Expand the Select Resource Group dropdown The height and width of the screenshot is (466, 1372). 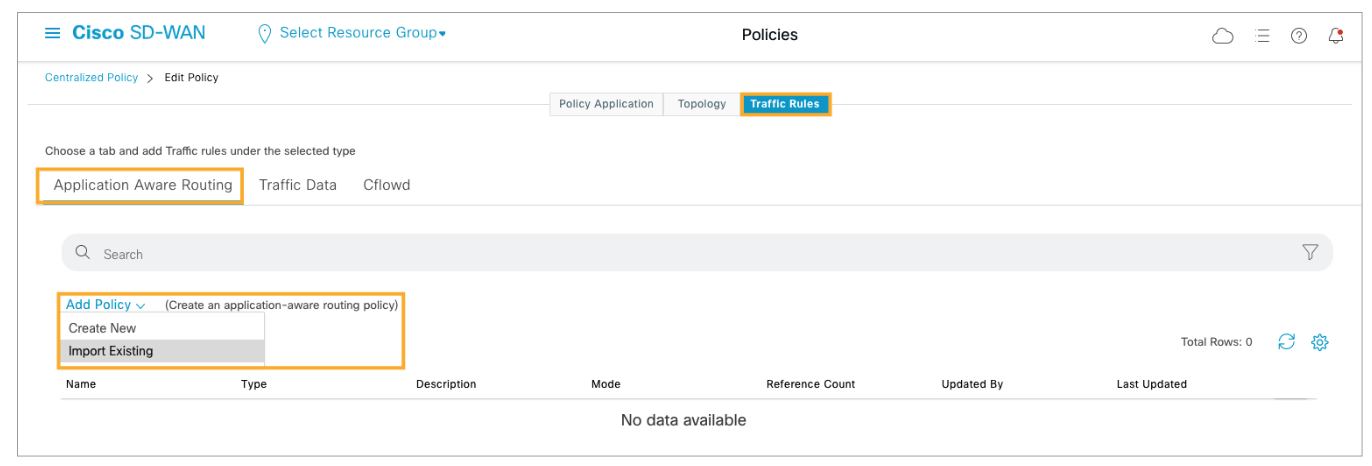[362, 33]
